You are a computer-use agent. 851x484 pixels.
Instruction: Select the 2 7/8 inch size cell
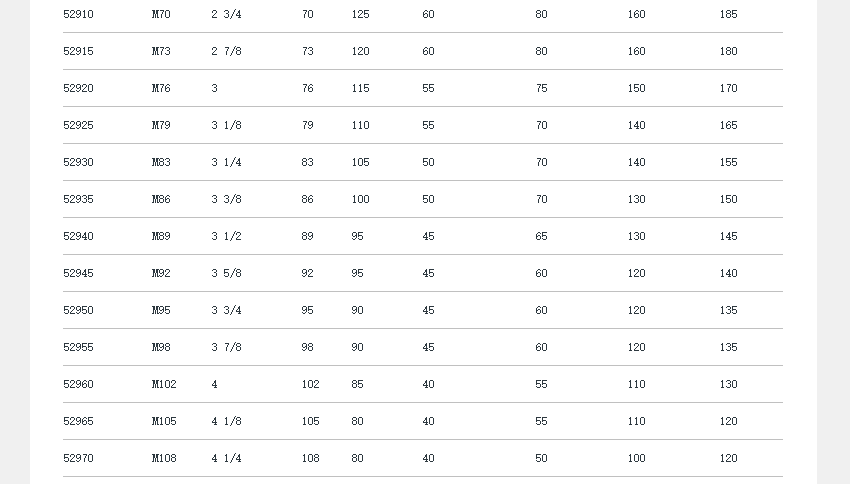[226, 52]
